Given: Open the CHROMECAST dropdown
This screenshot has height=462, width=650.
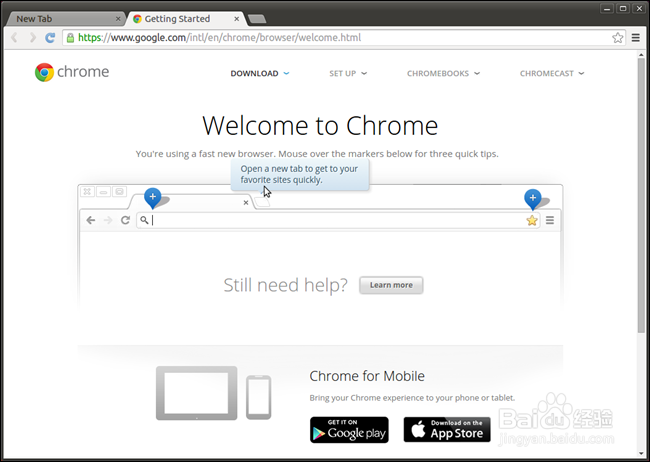Looking at the screenshot, I should pos(552,73).
